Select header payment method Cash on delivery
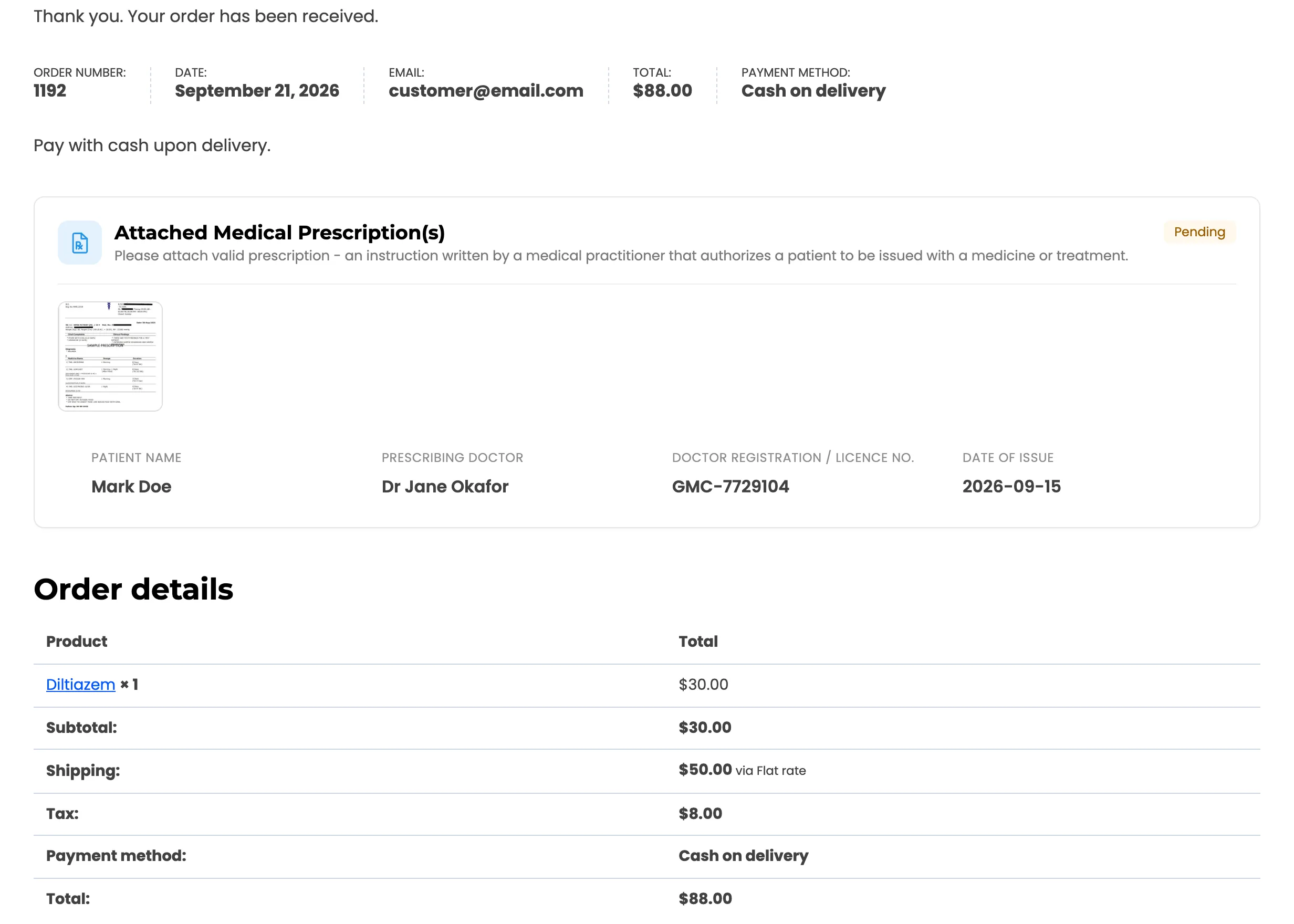Viewport: 1294px width, 924px height. click(x=813, y=91)
